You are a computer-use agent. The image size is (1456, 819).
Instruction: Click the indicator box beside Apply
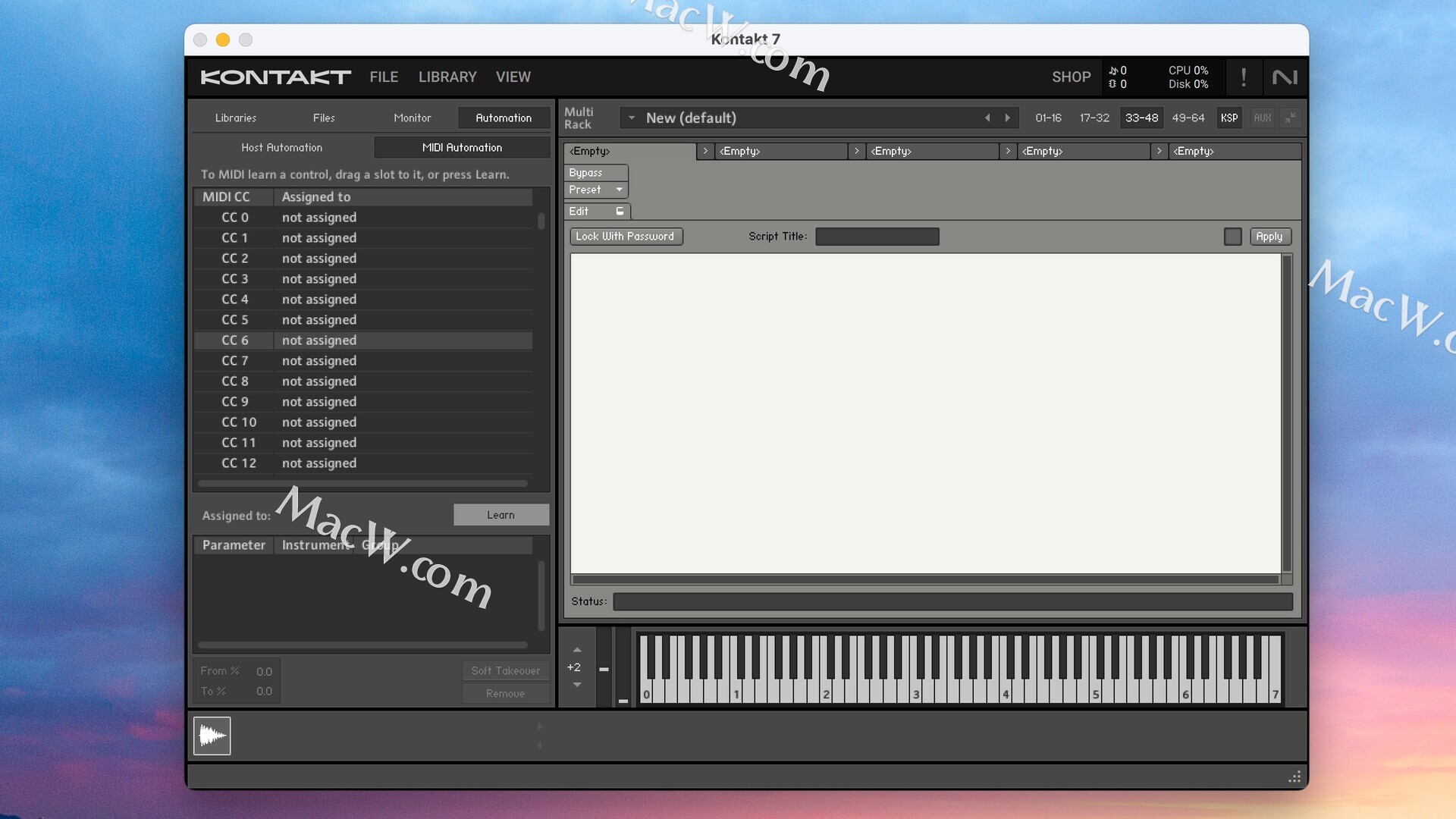1232,237
